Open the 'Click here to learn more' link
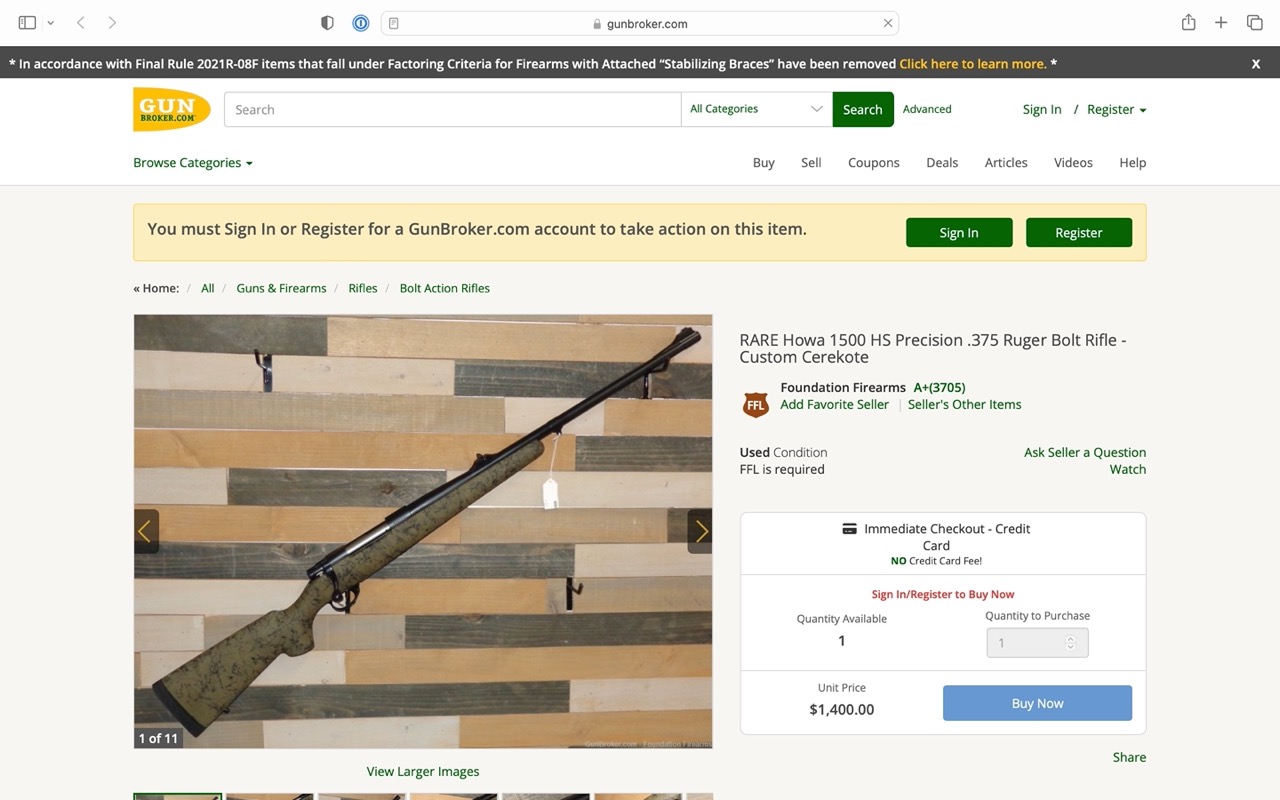 pos(973,64)
